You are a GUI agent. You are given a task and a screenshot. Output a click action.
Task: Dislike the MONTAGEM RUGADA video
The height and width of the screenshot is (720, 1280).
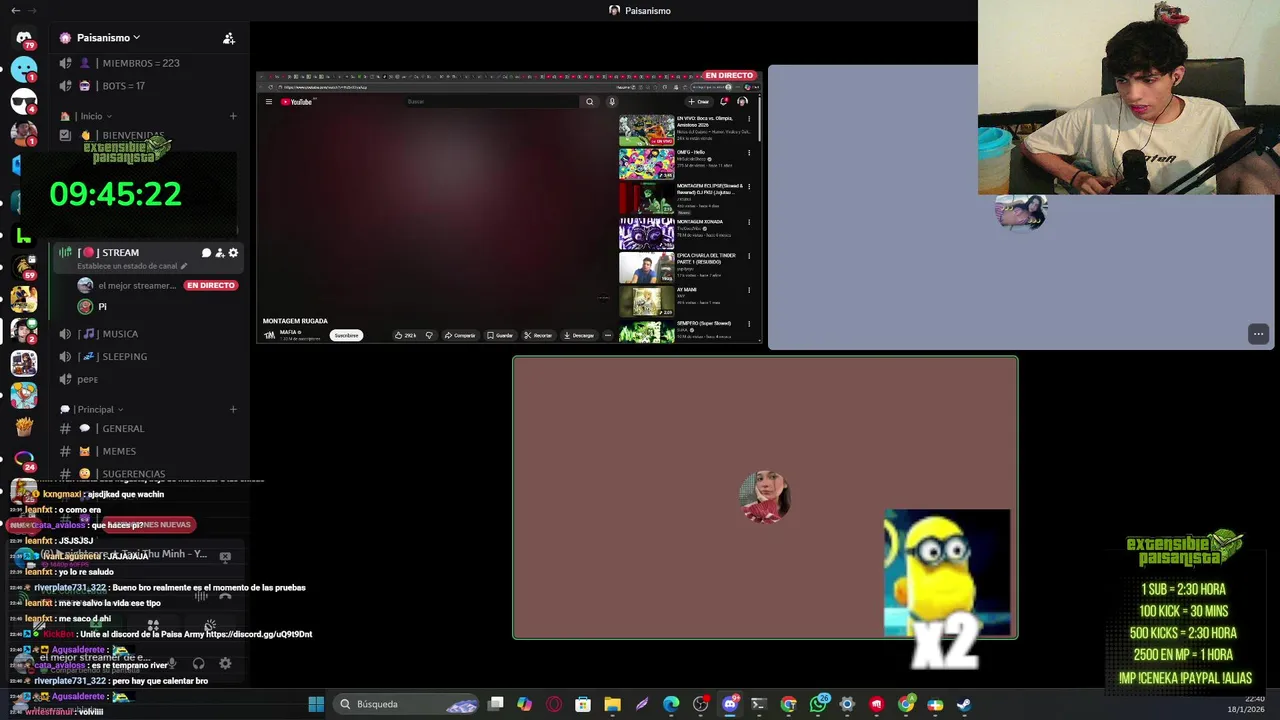[x=429, y=335]
